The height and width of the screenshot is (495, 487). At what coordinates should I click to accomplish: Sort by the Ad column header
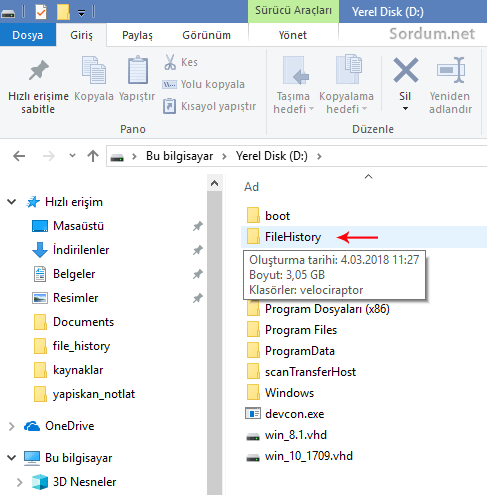click(x=251, y=187)
